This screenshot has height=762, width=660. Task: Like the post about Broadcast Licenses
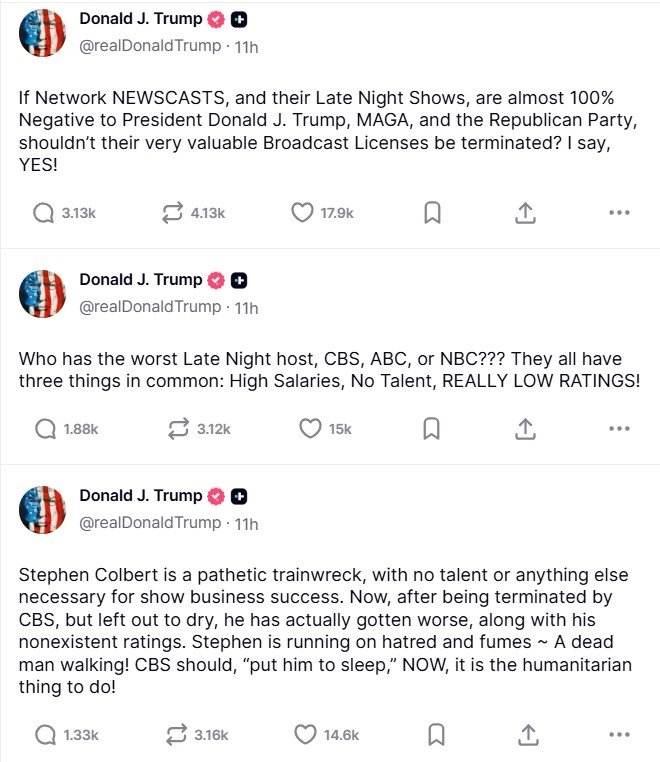click(x=302, y=212)
